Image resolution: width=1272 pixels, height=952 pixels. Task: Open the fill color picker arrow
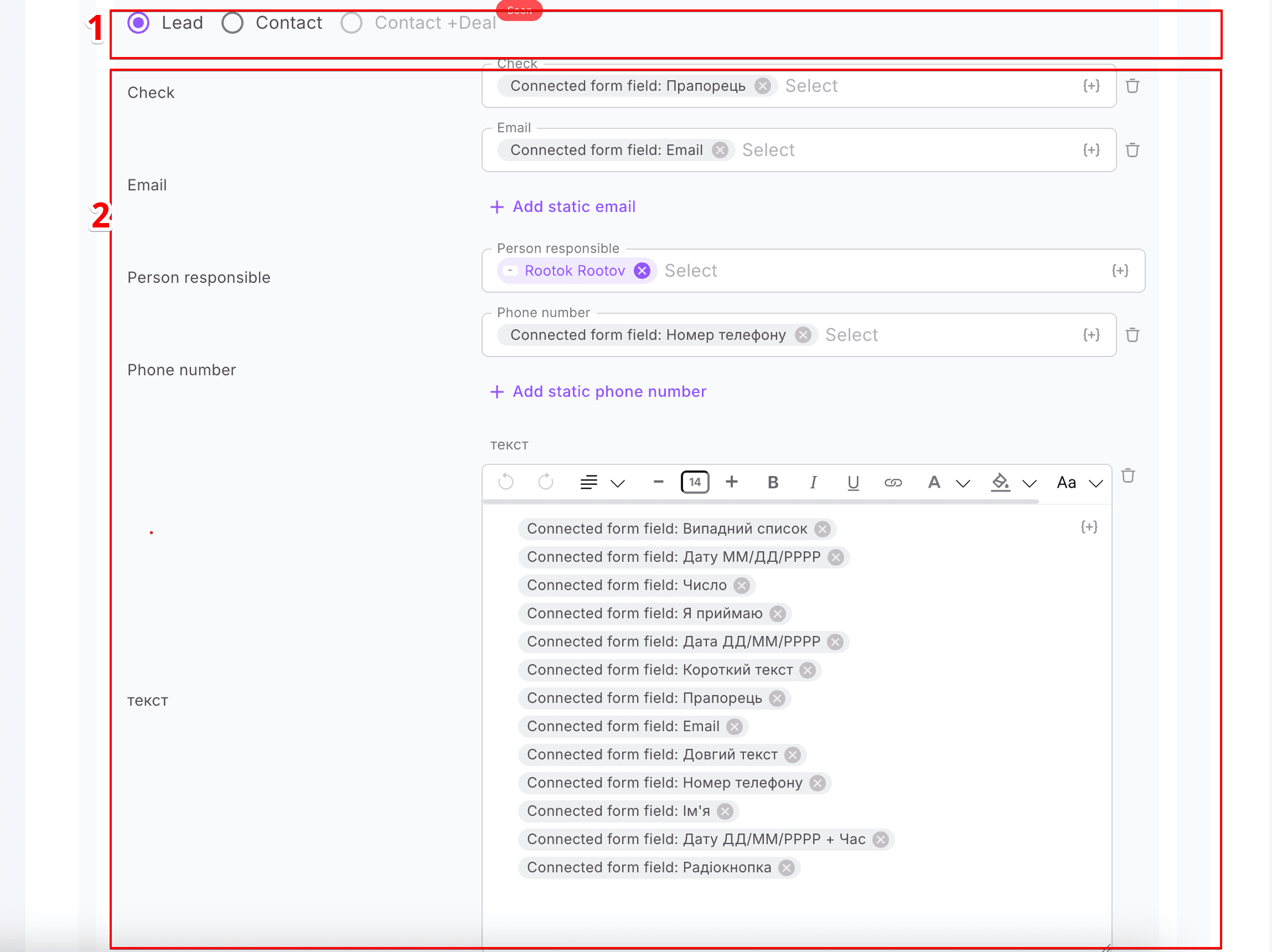tap(1030, 484)
